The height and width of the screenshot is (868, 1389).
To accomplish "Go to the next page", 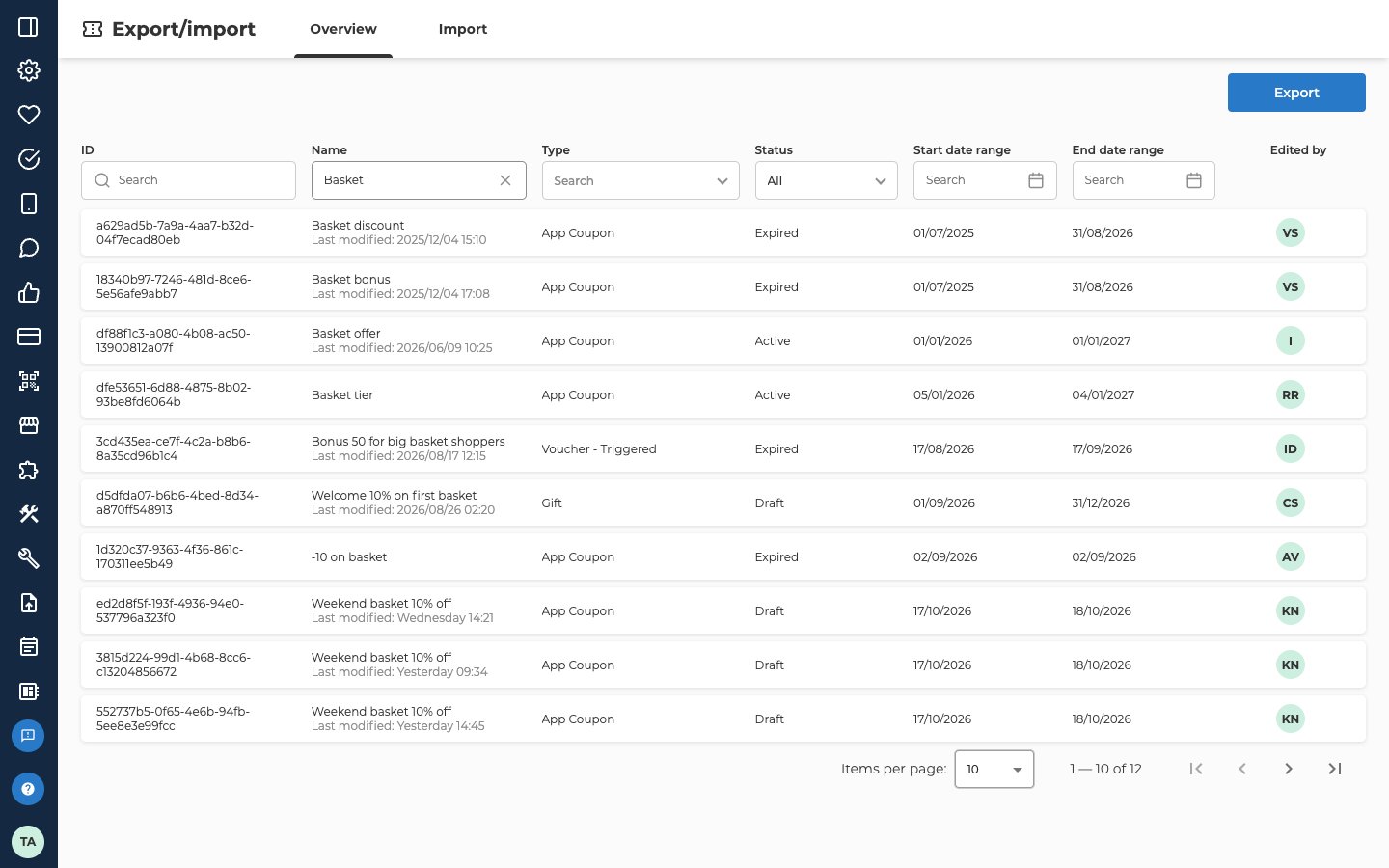I will [1289, 769].
